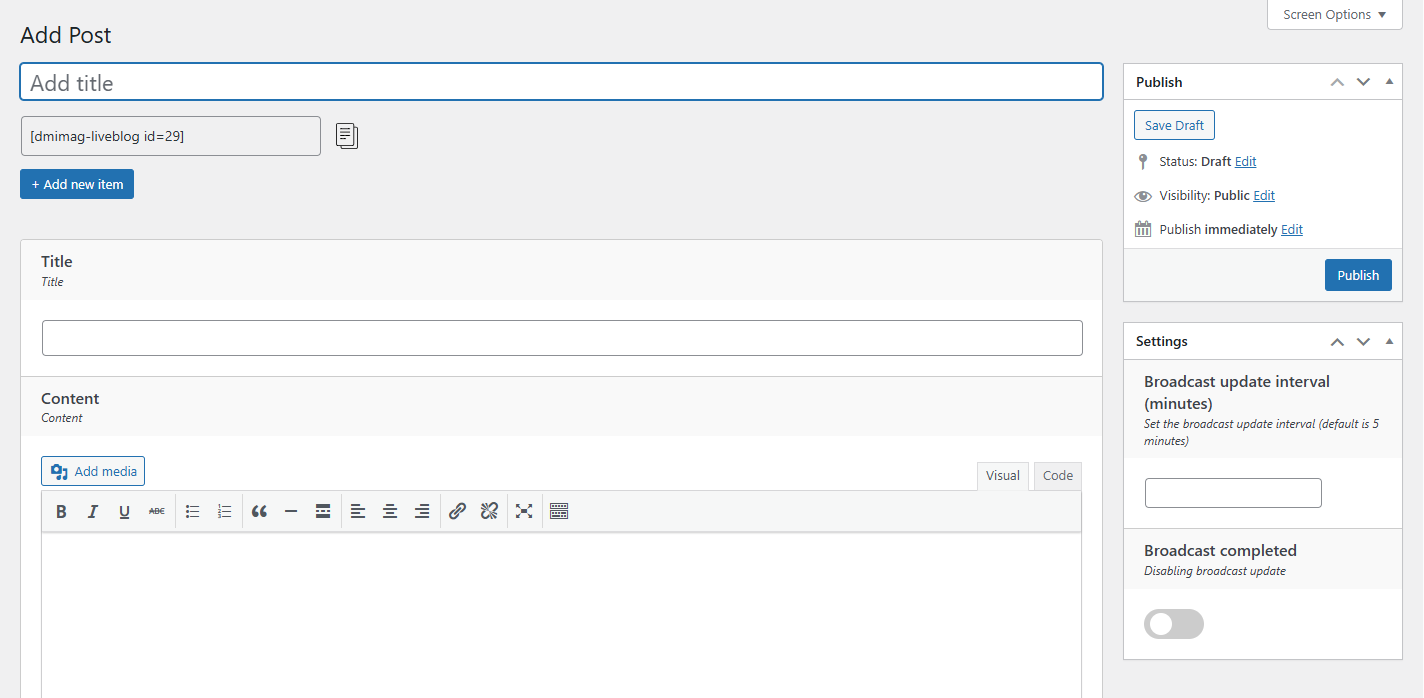Edit the publish date
The height and width of the screenshot is (698, 1424).
(x=1292, y=230)
